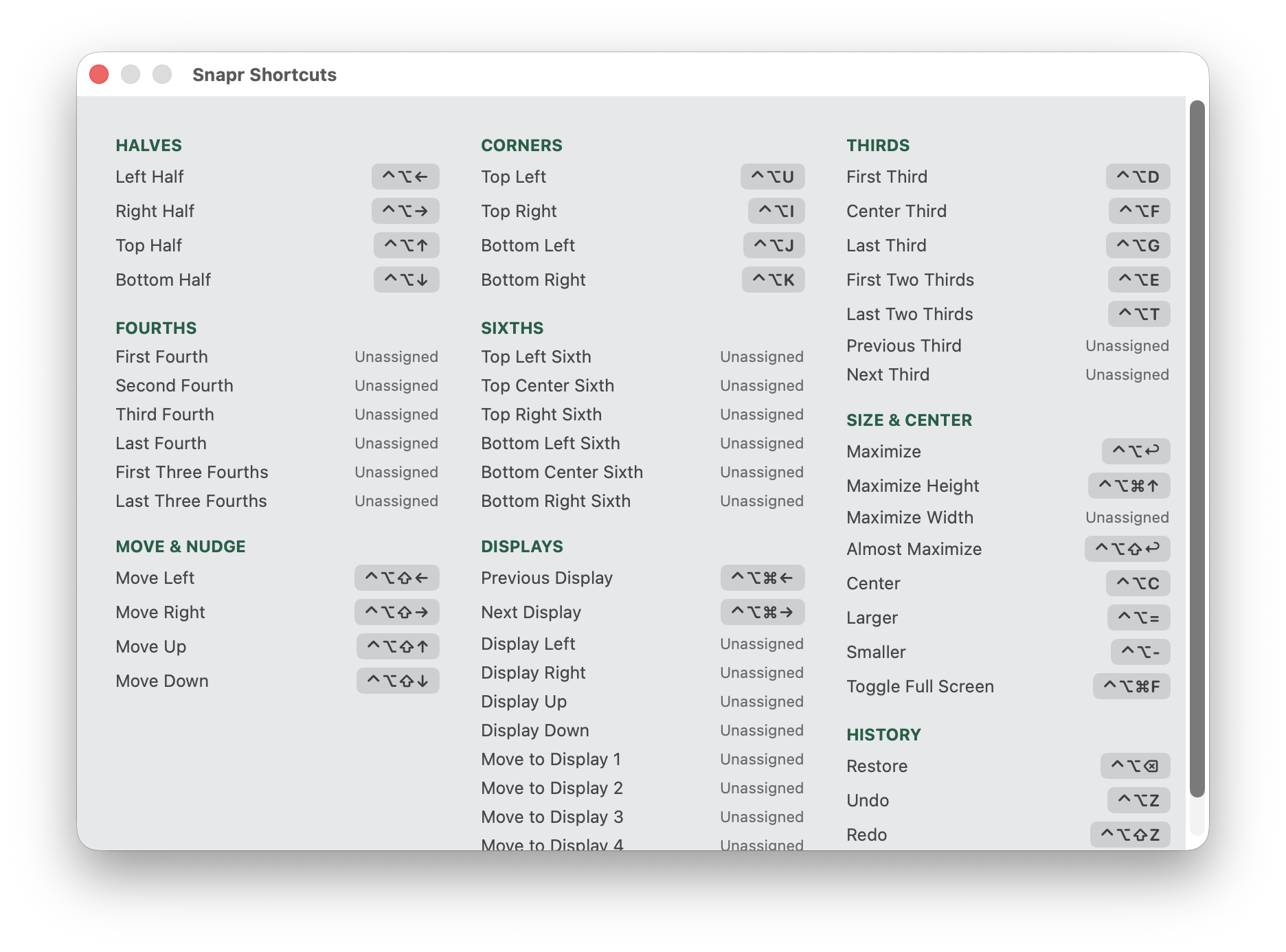
Task: Edit the Top Half shortcut
Action: (406, 245)
